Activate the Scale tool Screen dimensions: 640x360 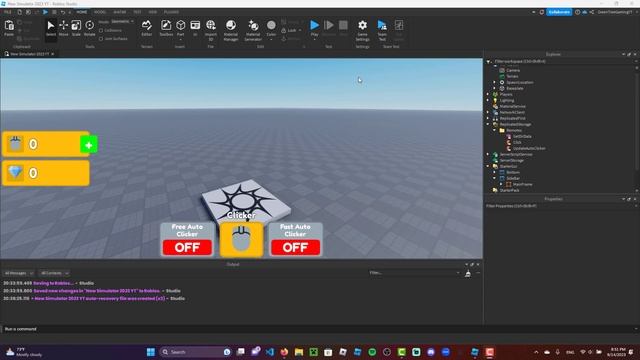76,29
